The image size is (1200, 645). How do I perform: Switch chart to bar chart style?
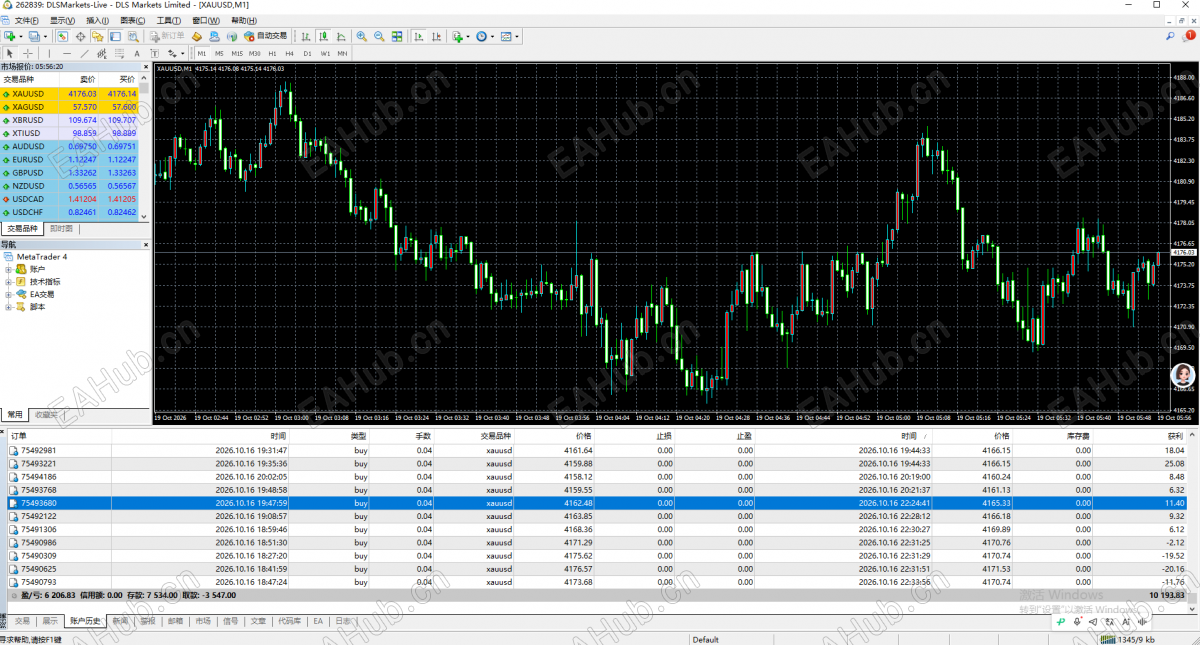[304, 36]
